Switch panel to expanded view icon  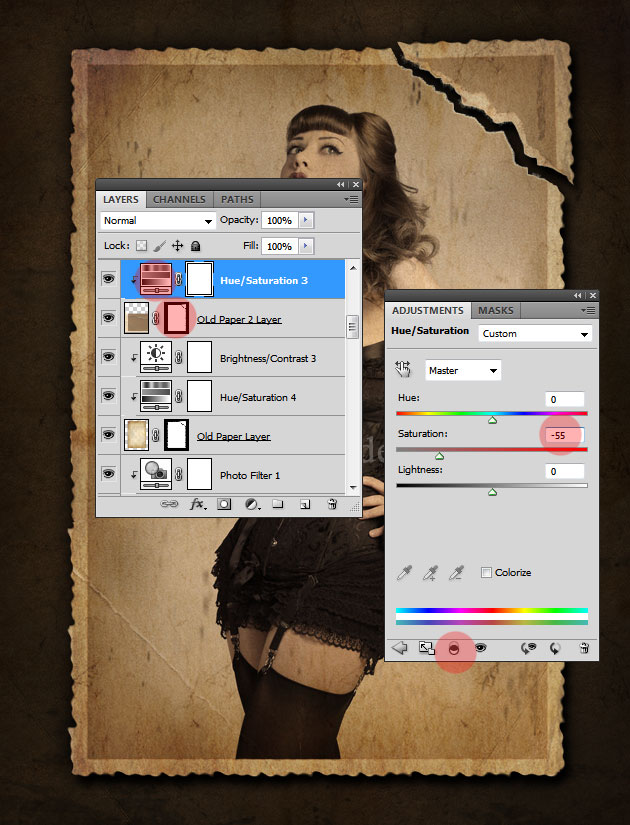427,648
